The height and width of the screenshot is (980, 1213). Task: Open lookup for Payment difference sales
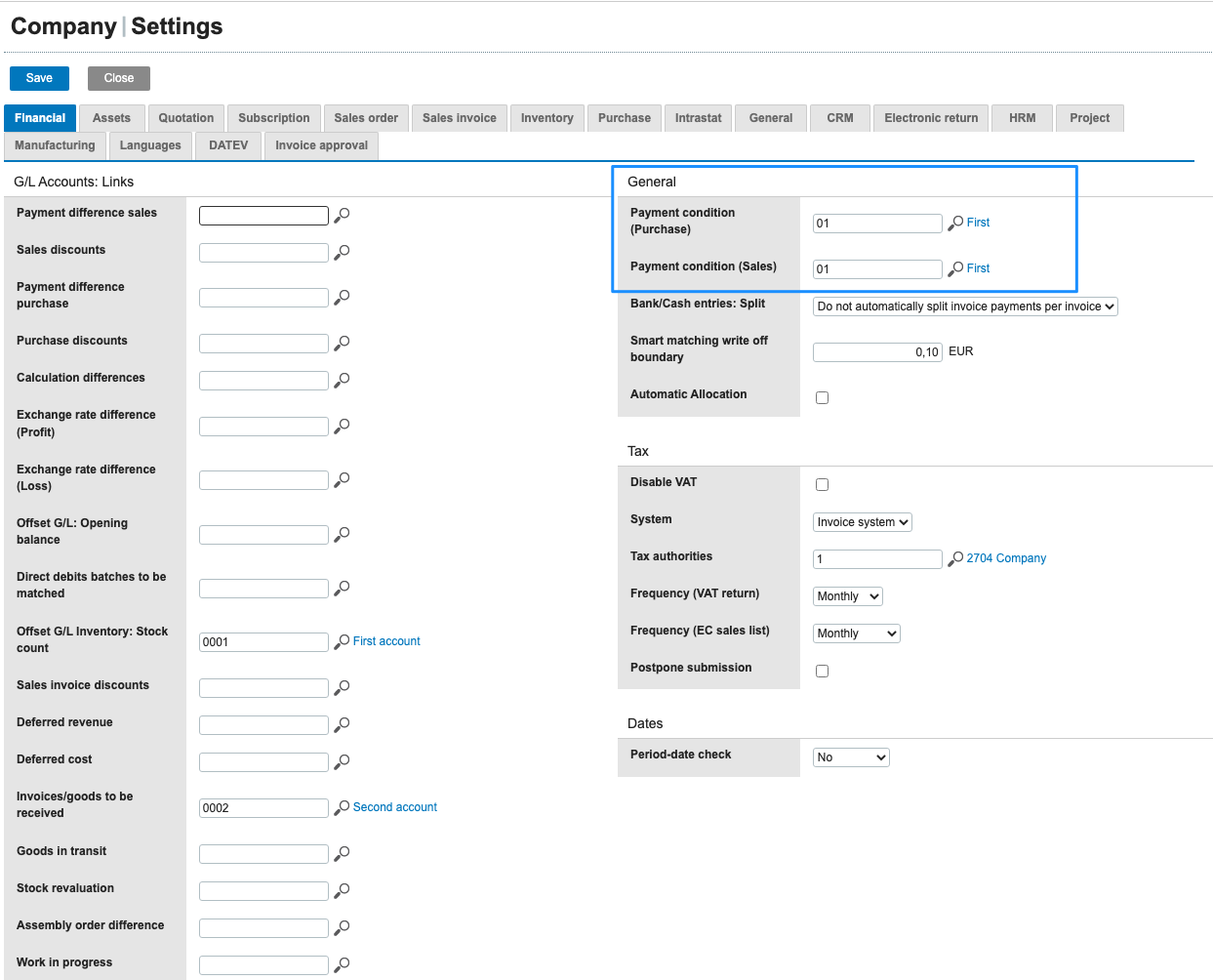[342, 215]
